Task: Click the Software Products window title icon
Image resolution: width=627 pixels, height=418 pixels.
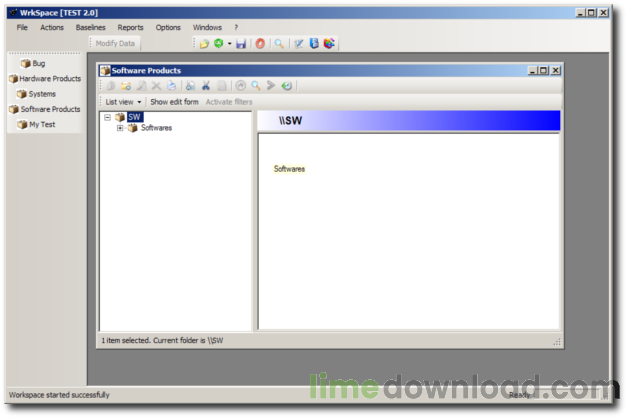Action: pos(105,70)
